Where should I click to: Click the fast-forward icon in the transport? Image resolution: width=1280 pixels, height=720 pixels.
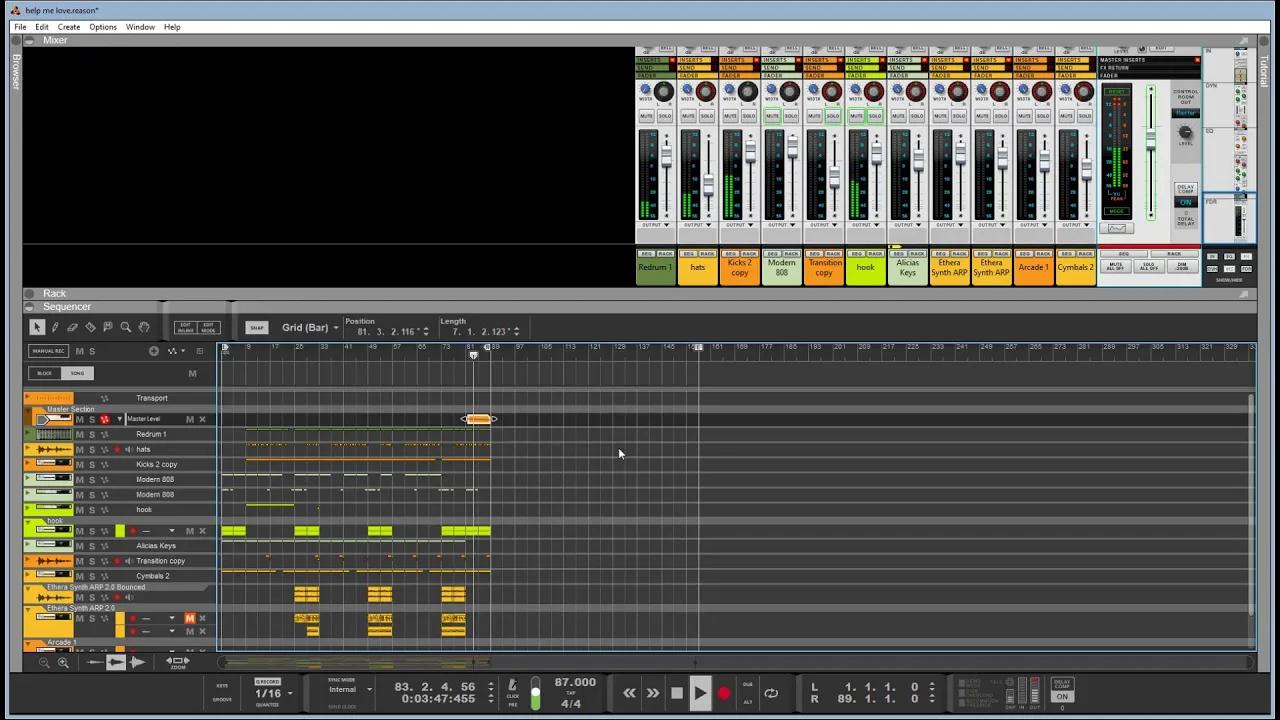pos(652,692)
